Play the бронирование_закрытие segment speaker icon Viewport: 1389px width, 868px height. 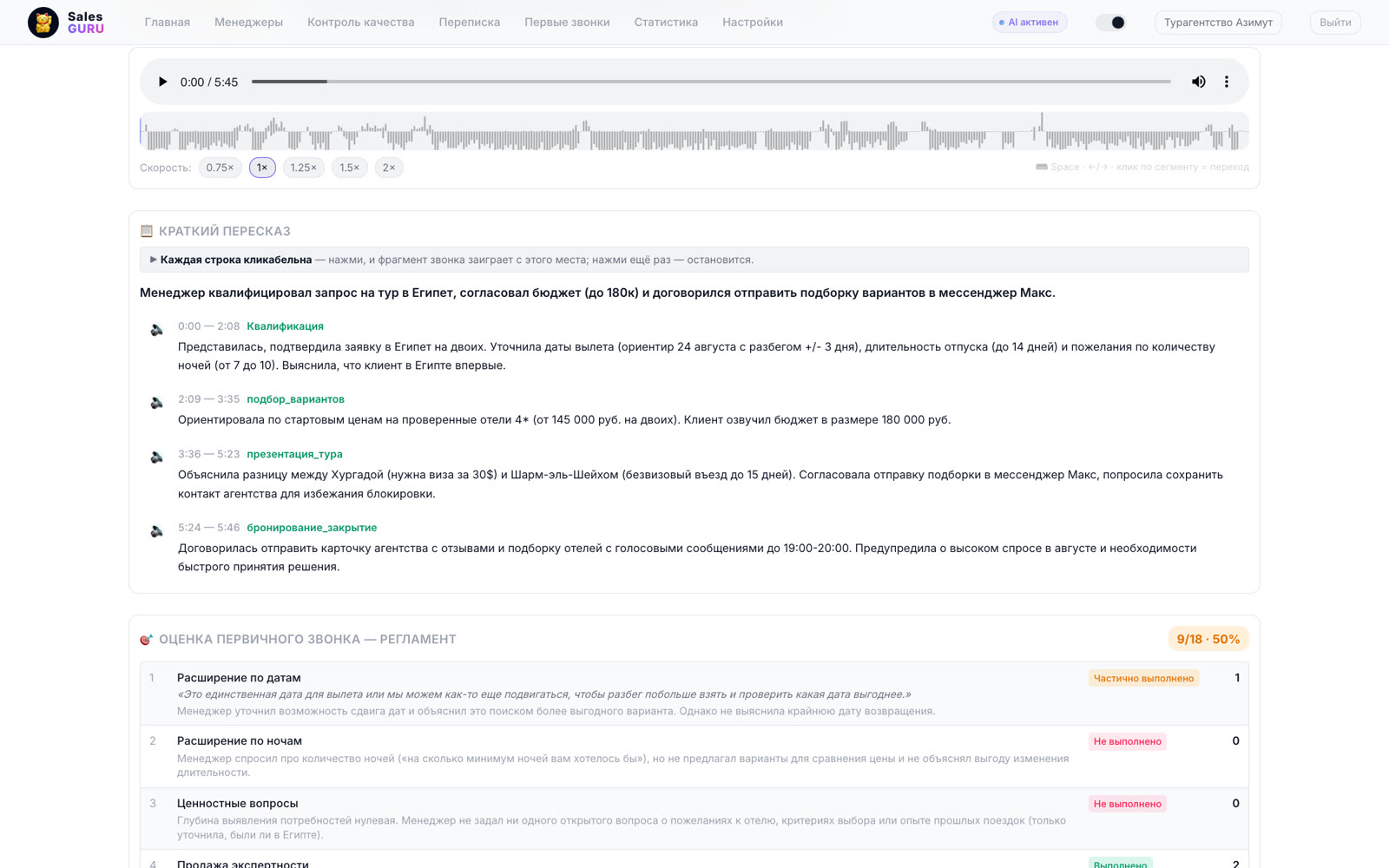(157, 531)
